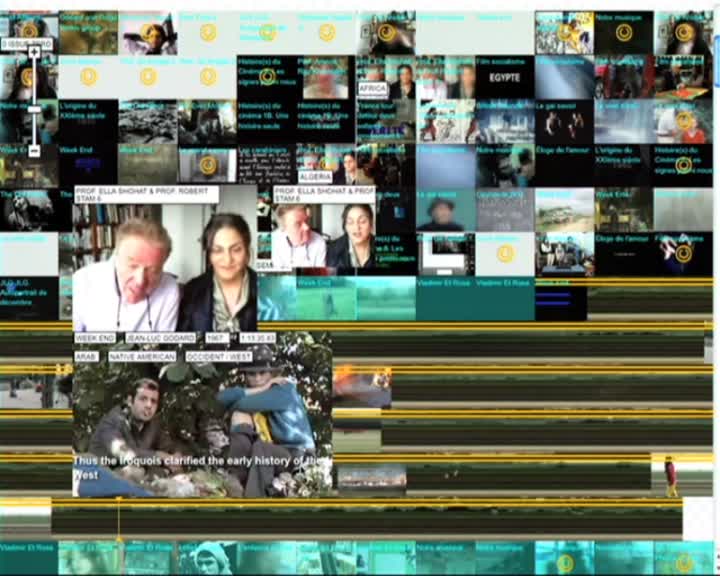720x576 pixels.
Task: Click the 1:13:20.83 timecode label
Action: pos(264,338)
